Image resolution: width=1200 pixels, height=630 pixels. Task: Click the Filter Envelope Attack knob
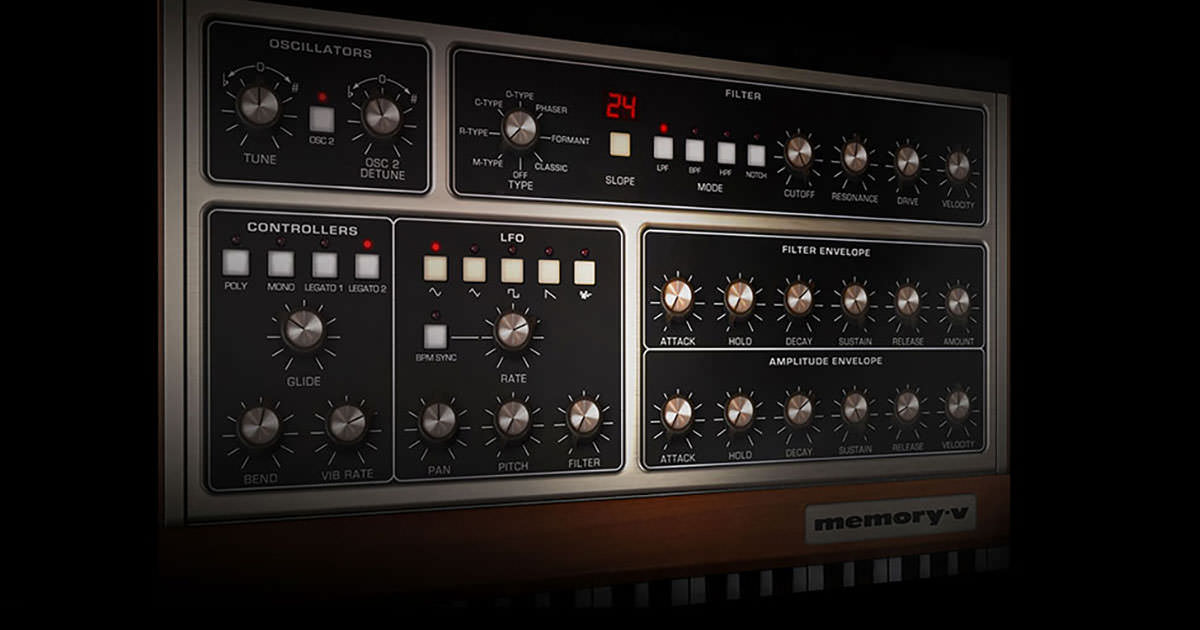(677, 295)
